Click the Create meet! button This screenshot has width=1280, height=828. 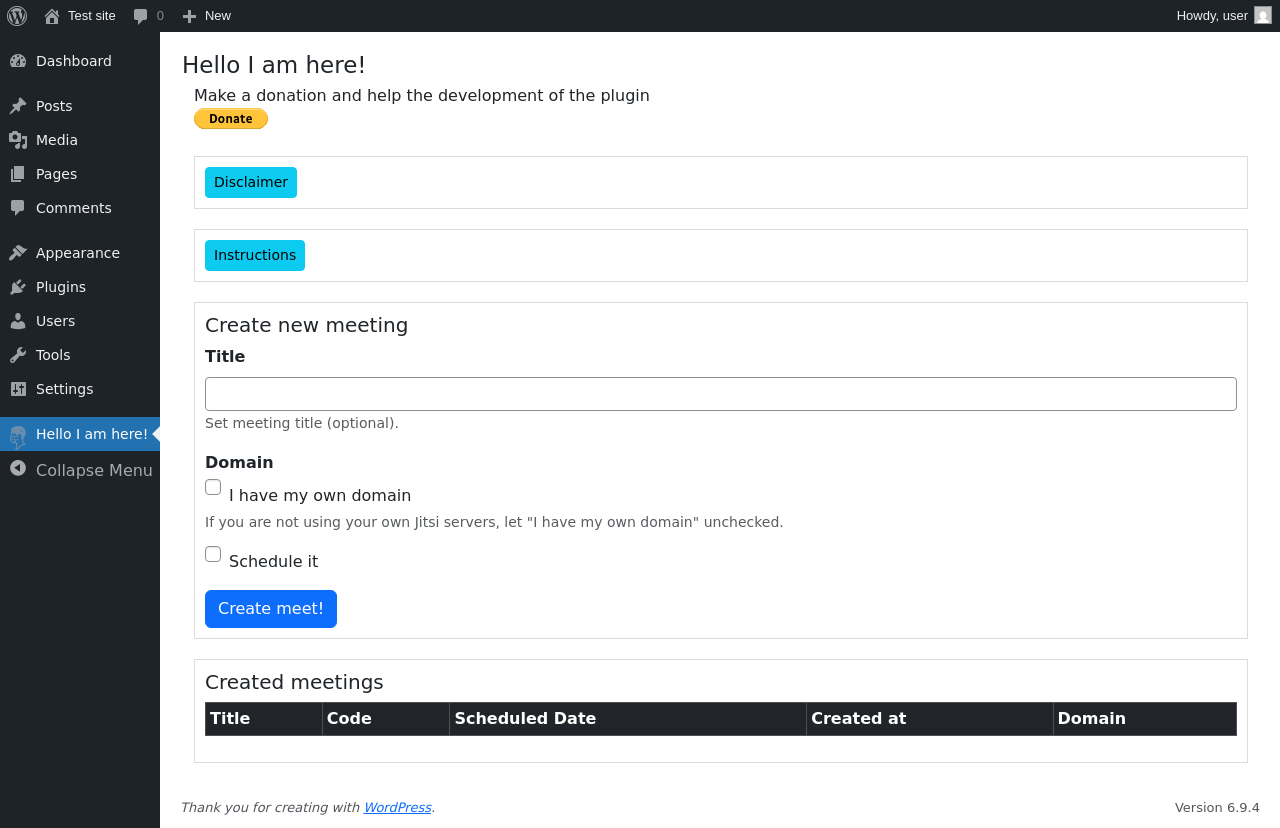[x=271, y=609]
